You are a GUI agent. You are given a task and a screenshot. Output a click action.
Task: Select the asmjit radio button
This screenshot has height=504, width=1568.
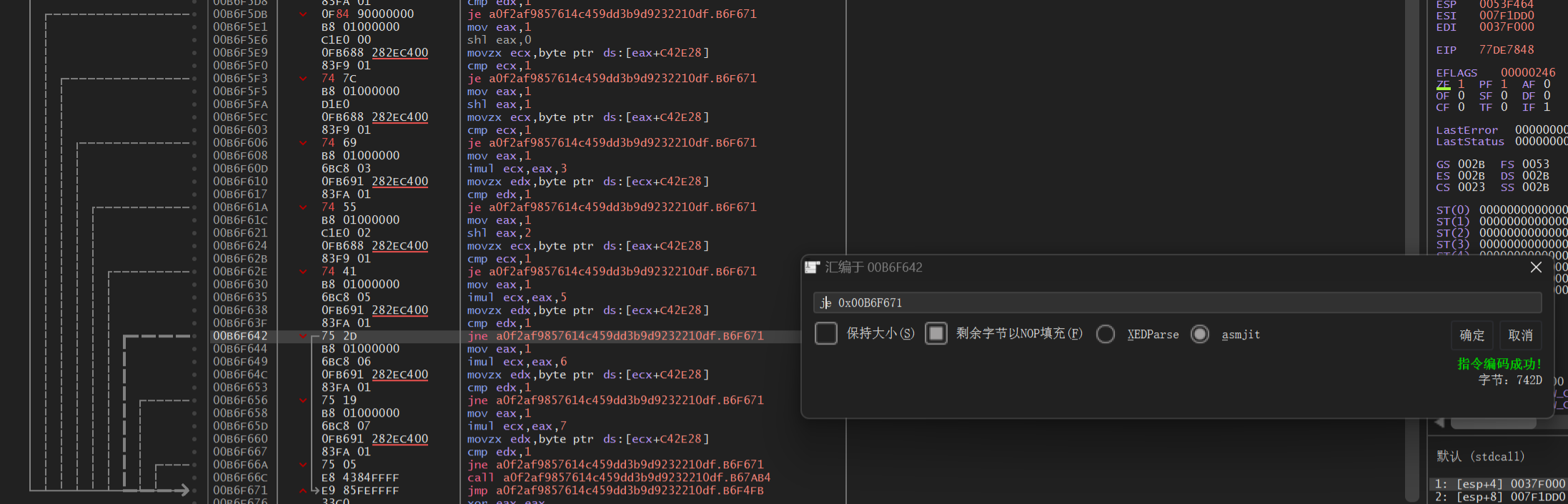tap(1200, 335)
